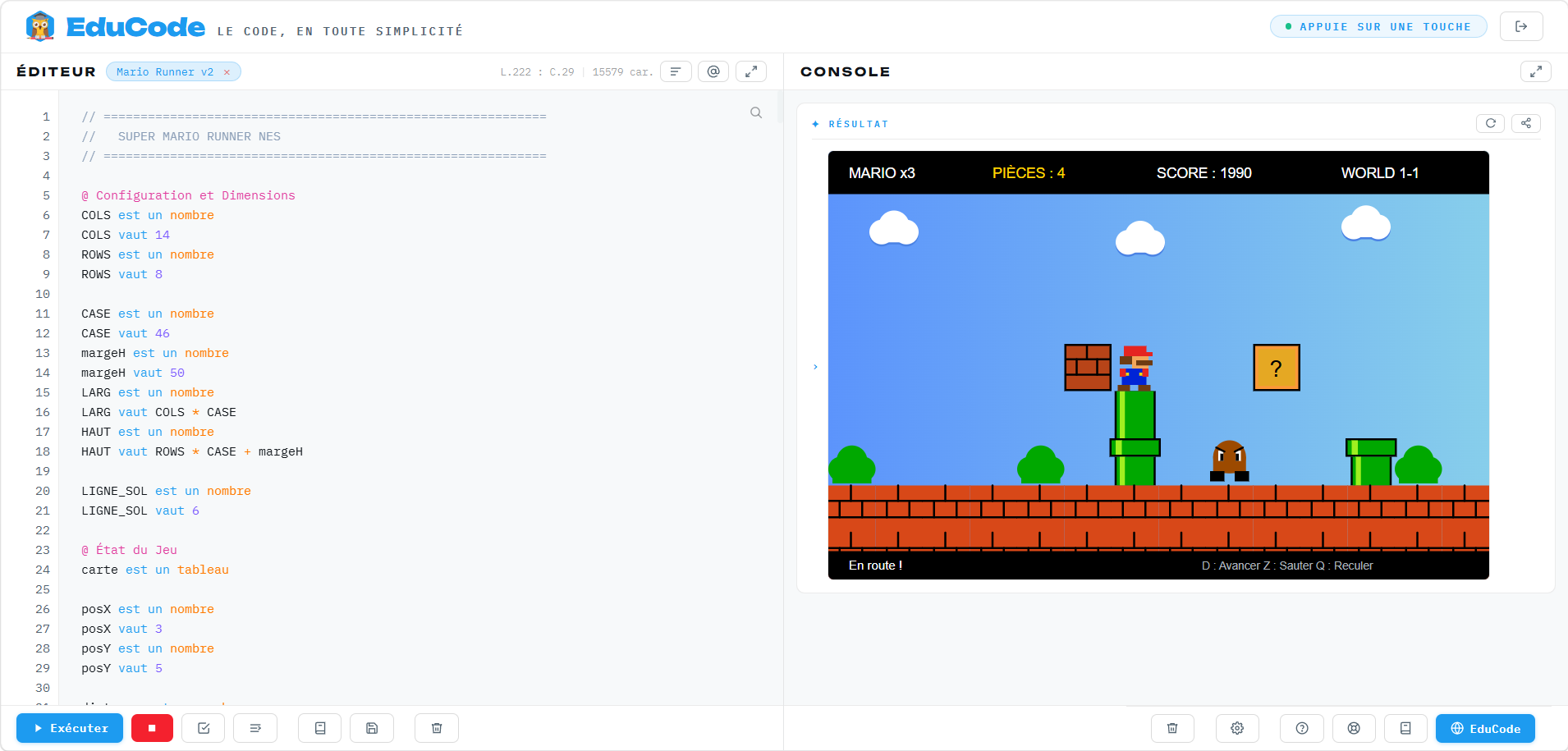Click the 'posX vaut 3' code line
This screenshot has height=751, width=1568.
point(121,629)
